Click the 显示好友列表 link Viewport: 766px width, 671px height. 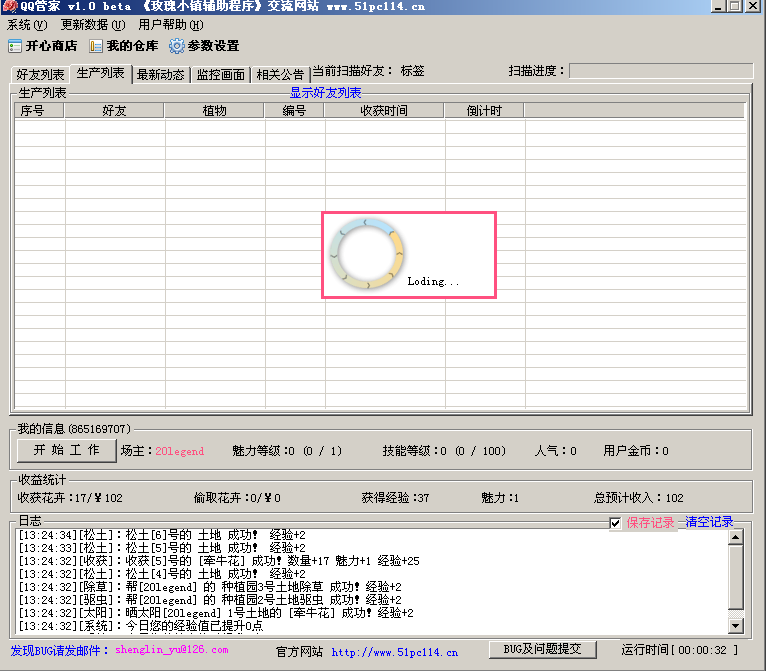[x=325, y=93]
